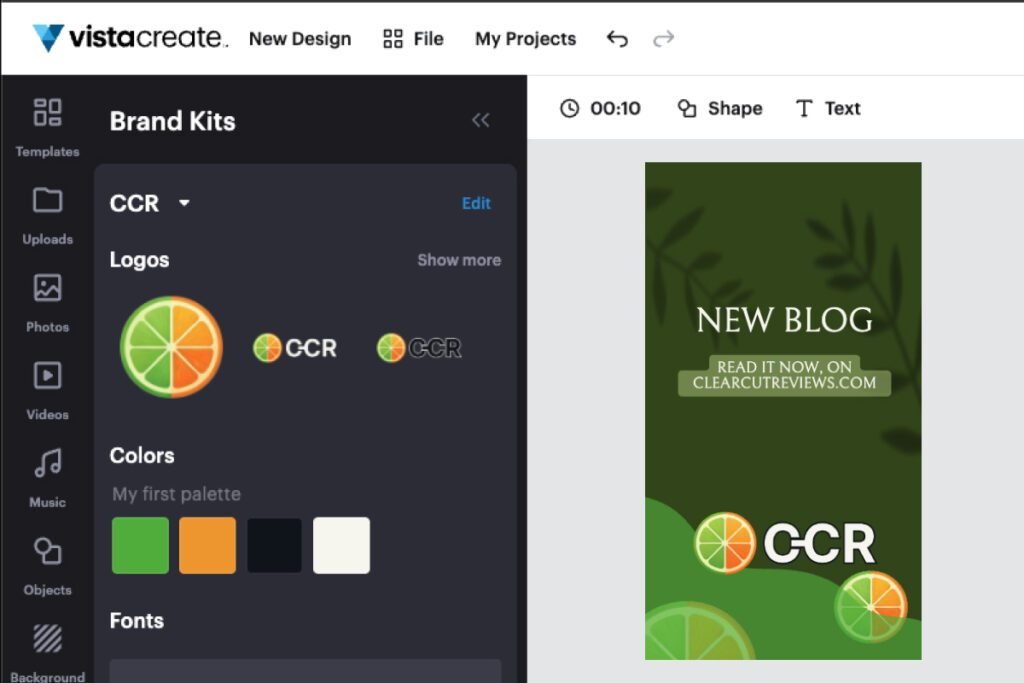The width and height of the screenshot is (1024, 683).
Task: Show more logos
Action: click(x=459, y=260)
